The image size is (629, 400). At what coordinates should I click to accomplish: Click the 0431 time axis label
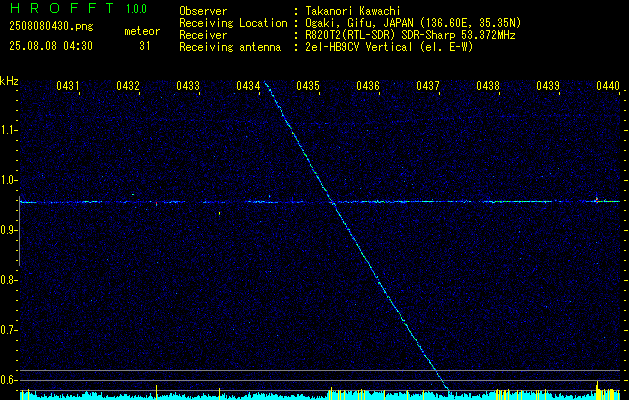click(67, 85)
